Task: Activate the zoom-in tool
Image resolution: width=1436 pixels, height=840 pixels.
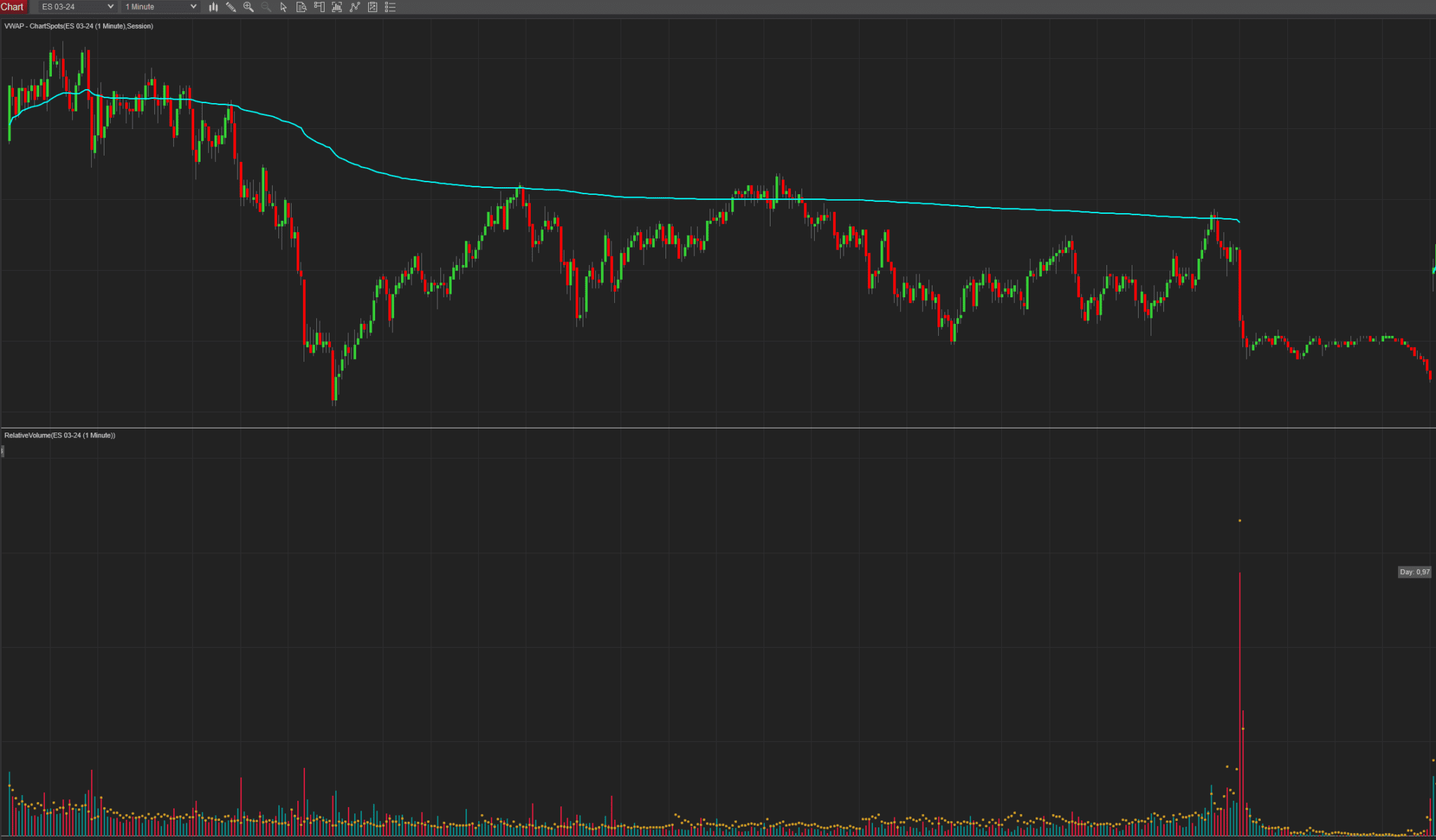Action: pyautogui.click(x=248, y=6)
